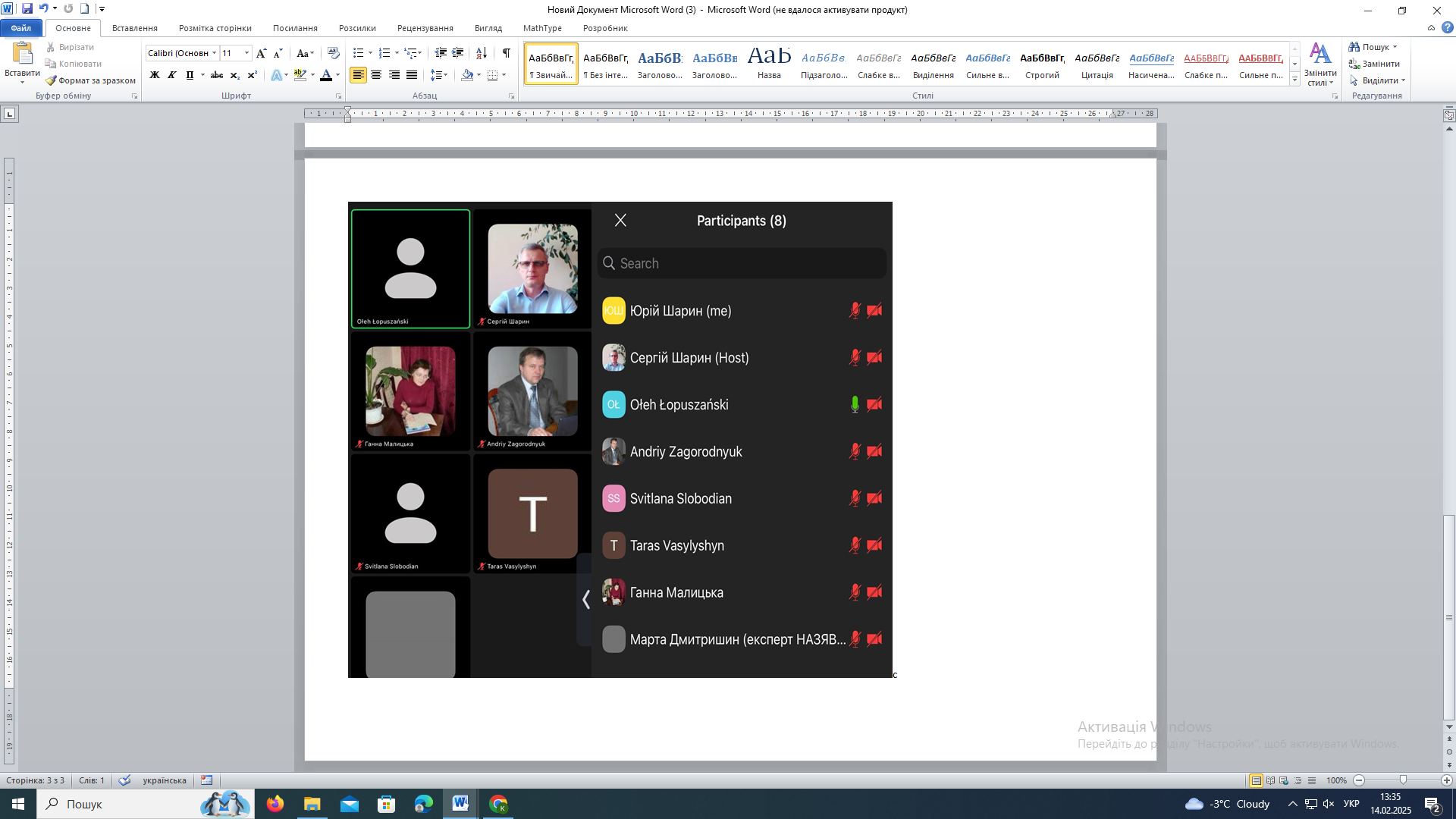This screenshot has width=1456, height=819.
Task: Apply superscript formatting
Action: 252,75
